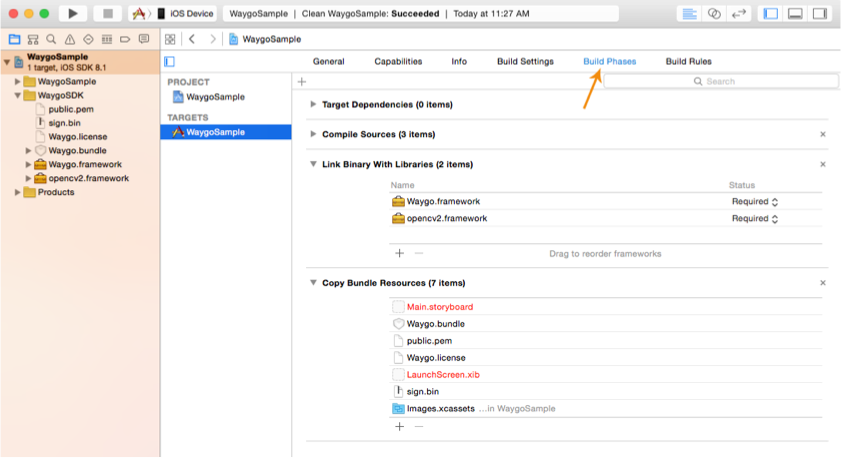Collapse Copy Bundle Resources section
The image size is (842, 458).
point(313,283)
